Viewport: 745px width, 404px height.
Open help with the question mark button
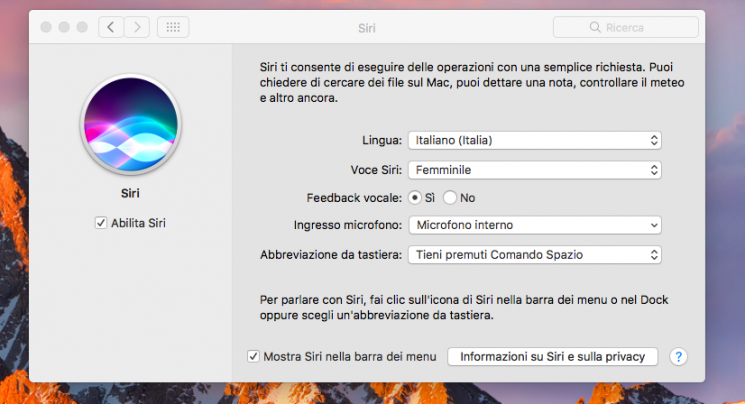coord(679,357)
